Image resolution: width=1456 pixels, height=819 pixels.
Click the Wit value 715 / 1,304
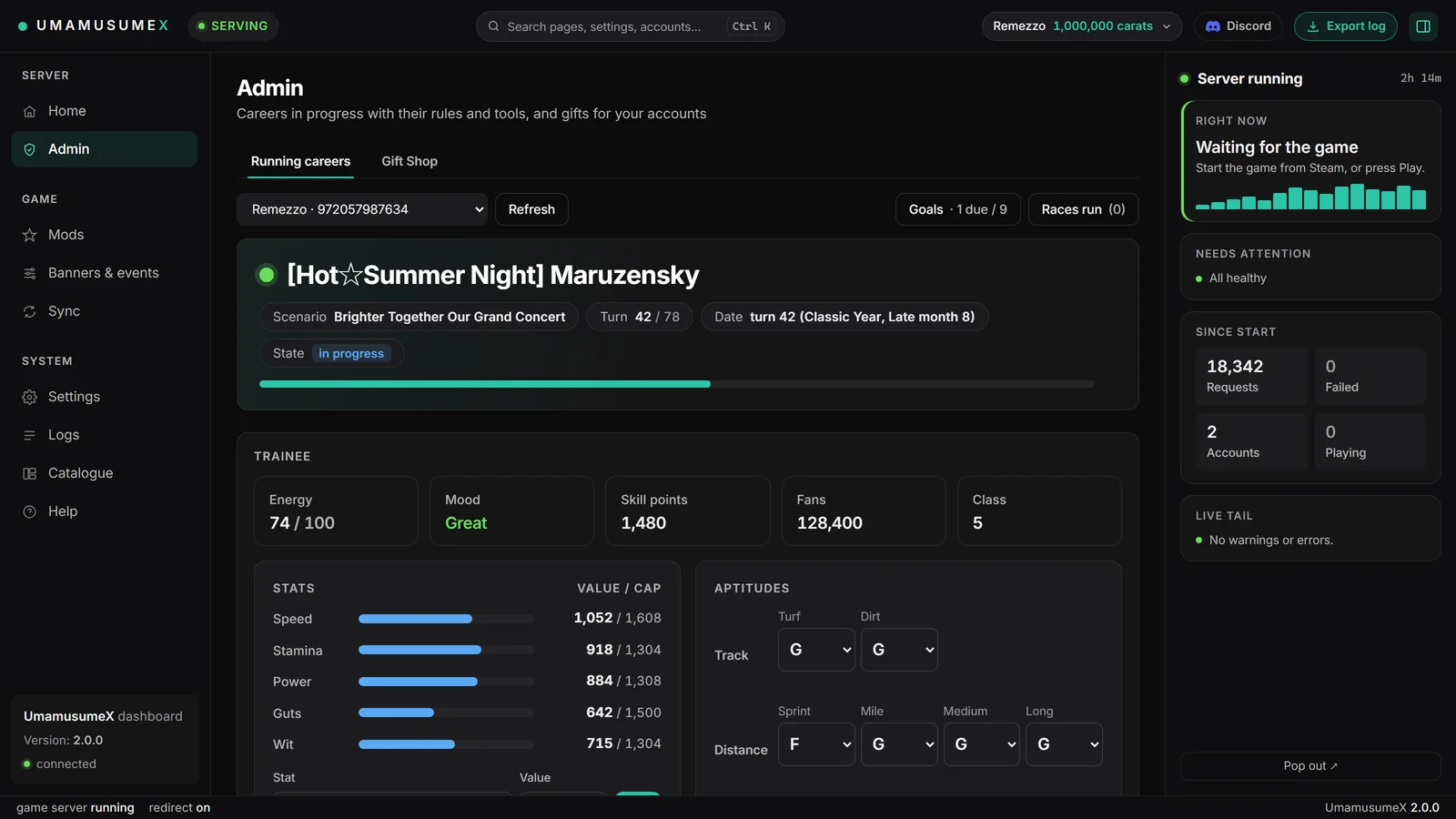pyautogui.click(x=623, y=743)
